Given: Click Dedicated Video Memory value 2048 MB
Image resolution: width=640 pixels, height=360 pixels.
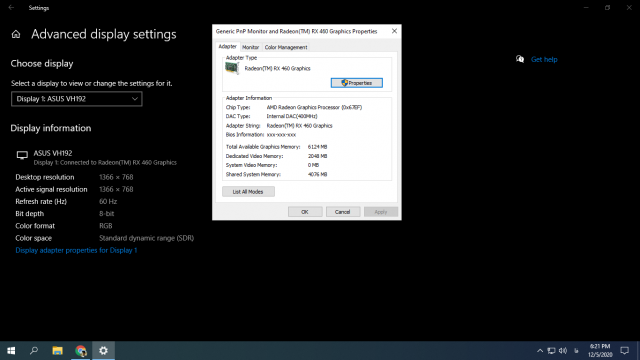Looking at the screenshot, I should (x=318, y=156).
